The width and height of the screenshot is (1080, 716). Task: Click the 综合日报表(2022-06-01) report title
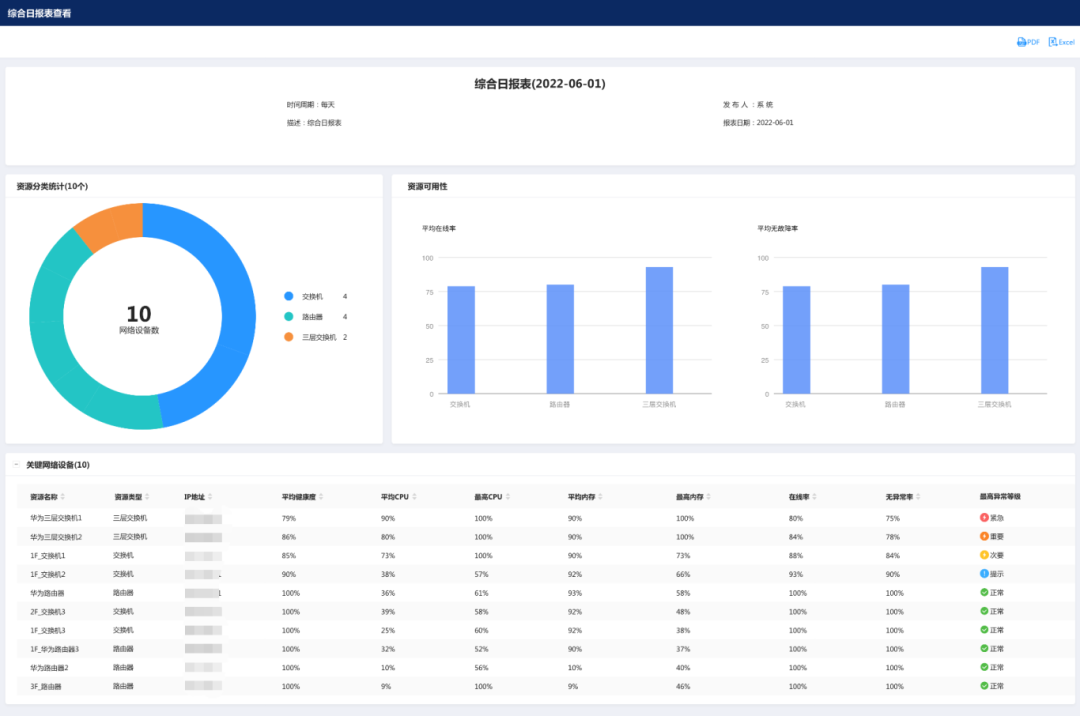point(540,84)
